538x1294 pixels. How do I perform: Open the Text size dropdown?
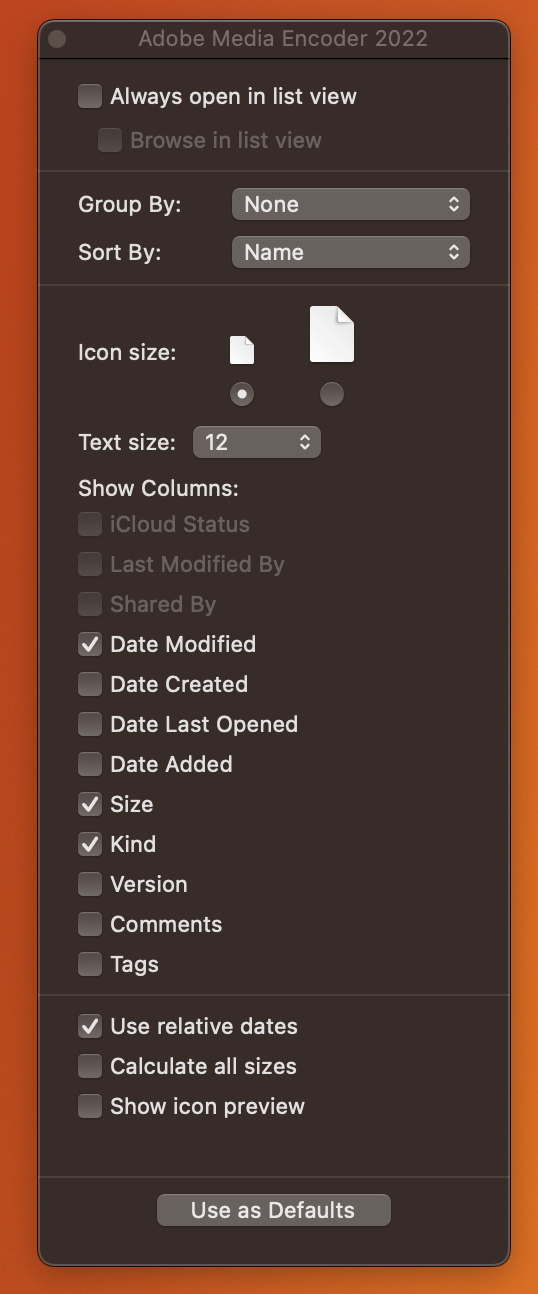257,442
